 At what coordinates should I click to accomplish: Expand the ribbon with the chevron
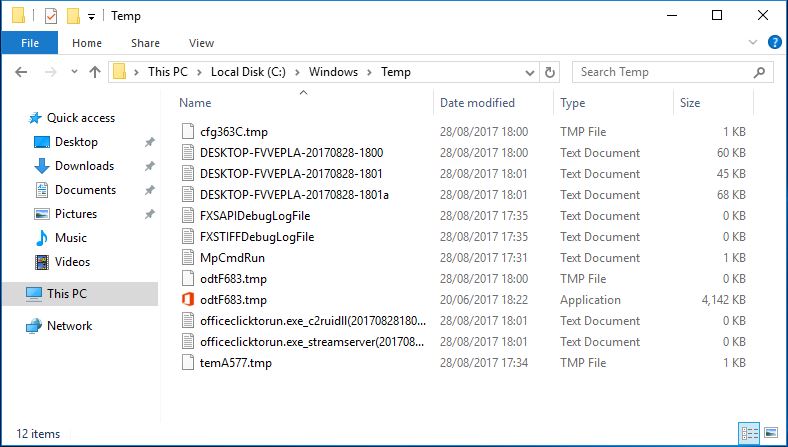tap(755, 43)
